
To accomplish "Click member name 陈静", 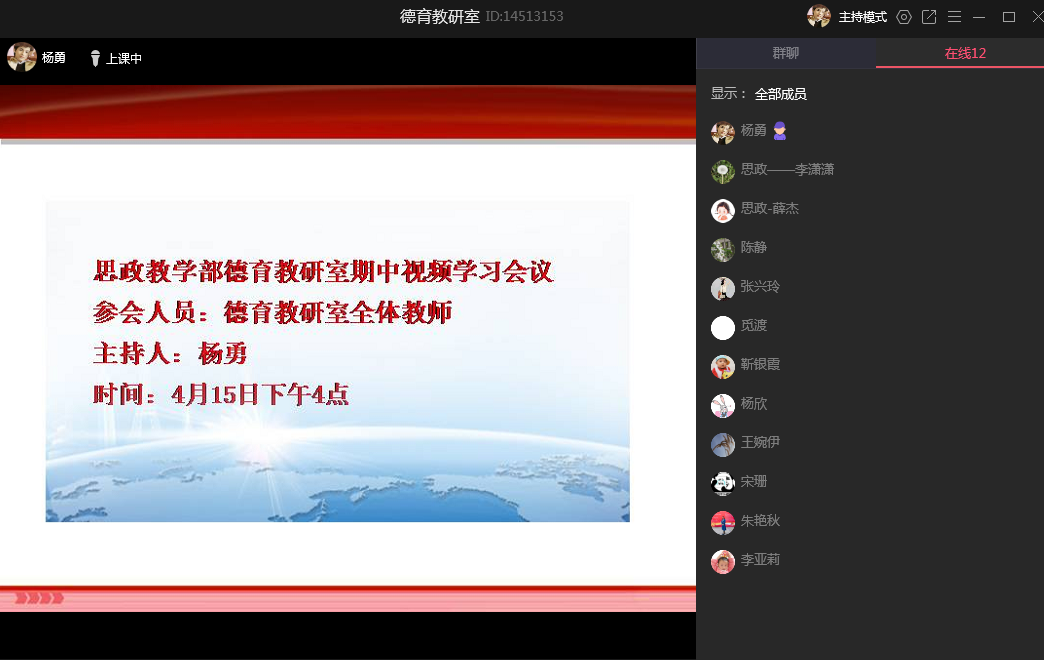I will point(754,248).
